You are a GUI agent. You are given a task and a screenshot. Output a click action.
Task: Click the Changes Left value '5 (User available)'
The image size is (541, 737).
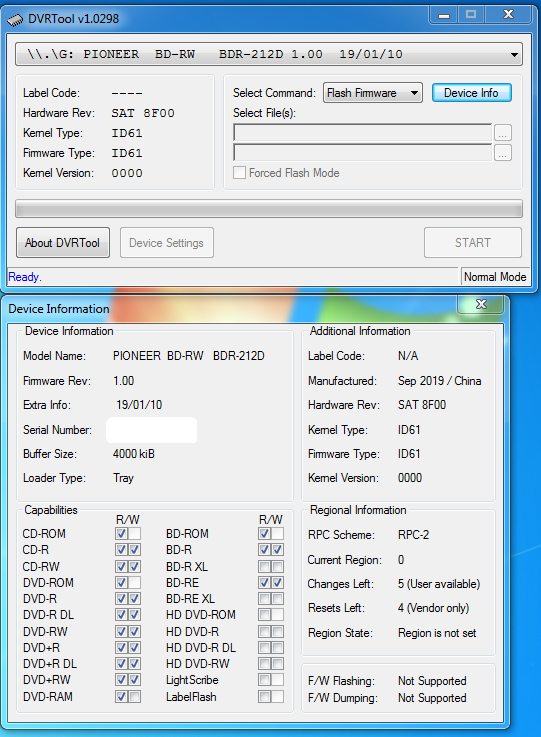point(439,584)
